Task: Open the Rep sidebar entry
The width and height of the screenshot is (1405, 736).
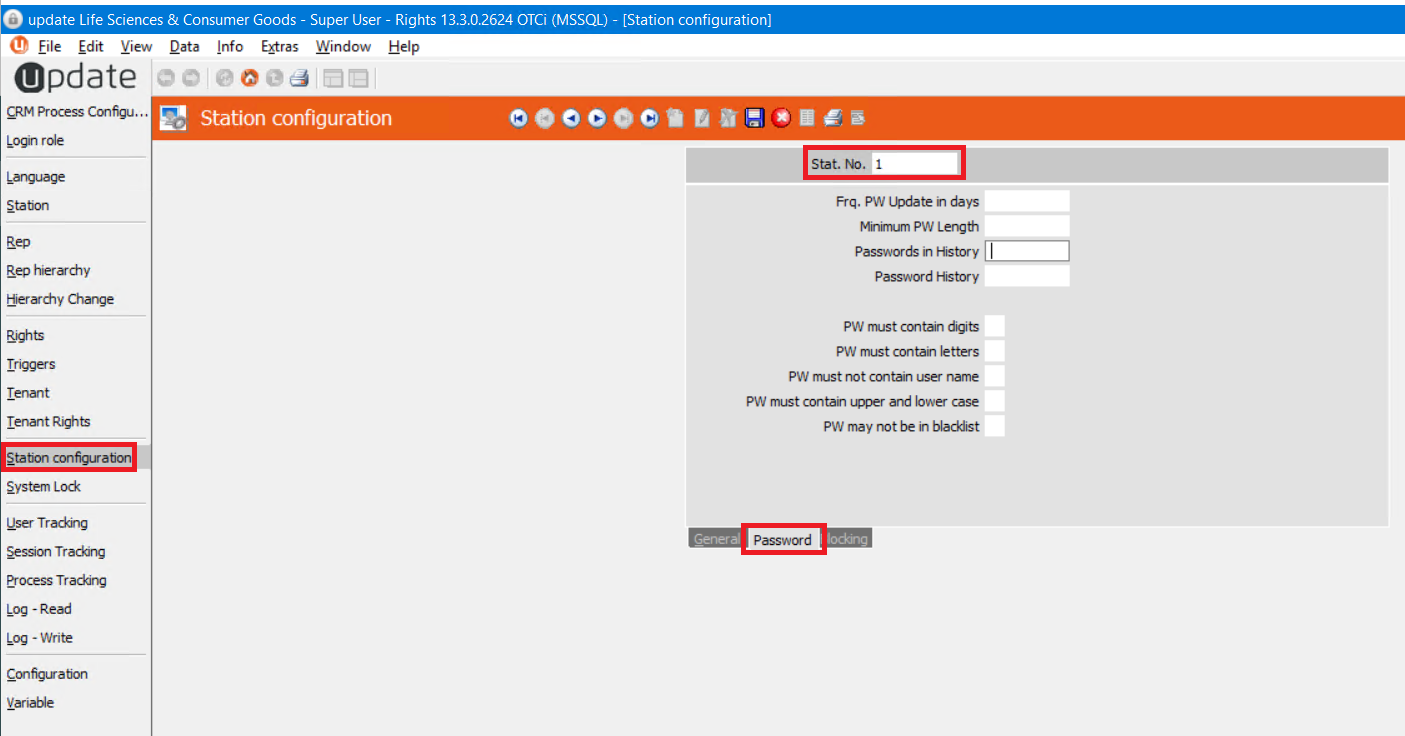Action: tap(18, 242)
